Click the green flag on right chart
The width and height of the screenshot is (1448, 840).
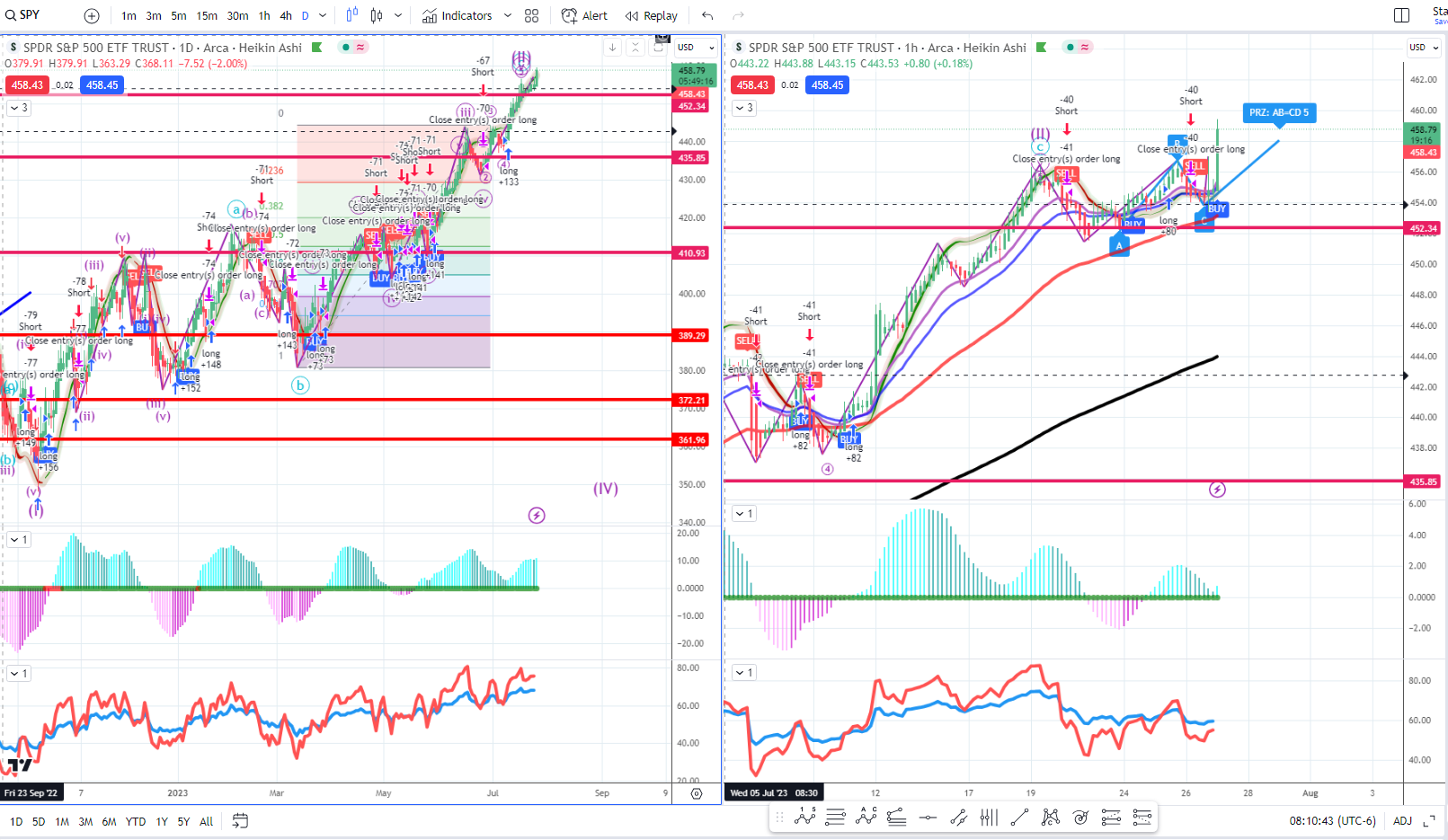pos(1041,48)
